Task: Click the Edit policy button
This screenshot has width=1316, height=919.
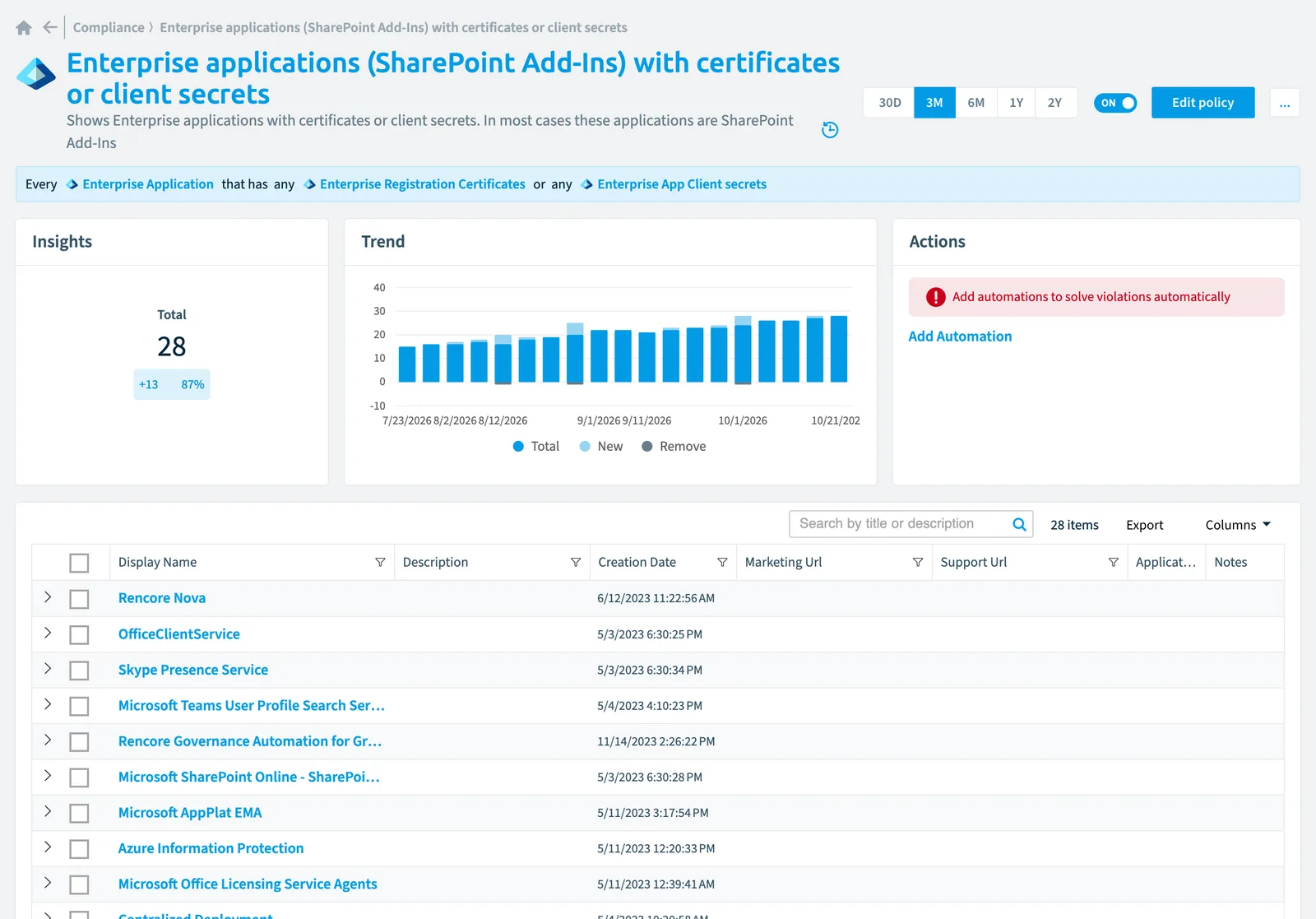Action: pyautogui.click(x=1202, y=103)
